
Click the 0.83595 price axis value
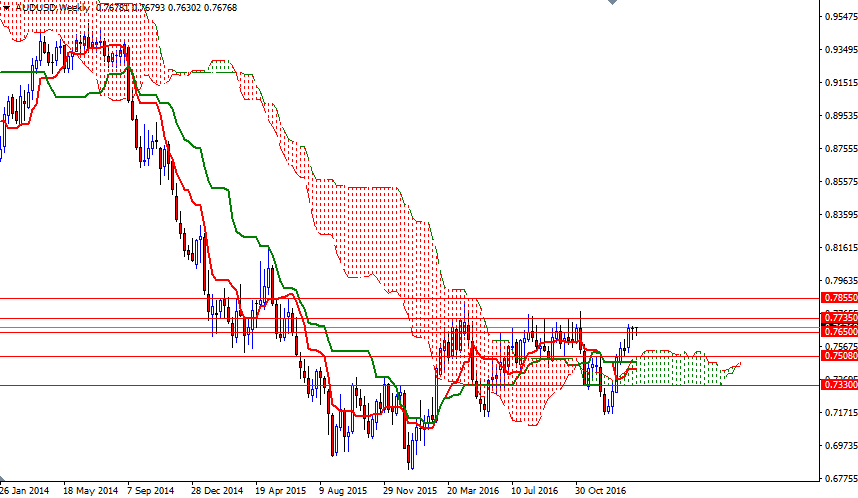click(841, 215)
